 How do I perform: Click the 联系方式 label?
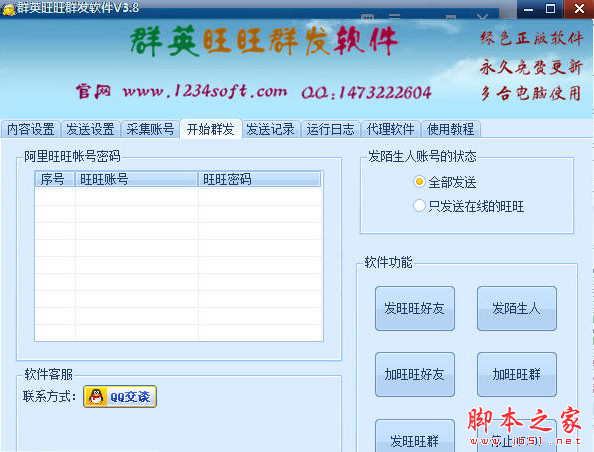[49, 397]
